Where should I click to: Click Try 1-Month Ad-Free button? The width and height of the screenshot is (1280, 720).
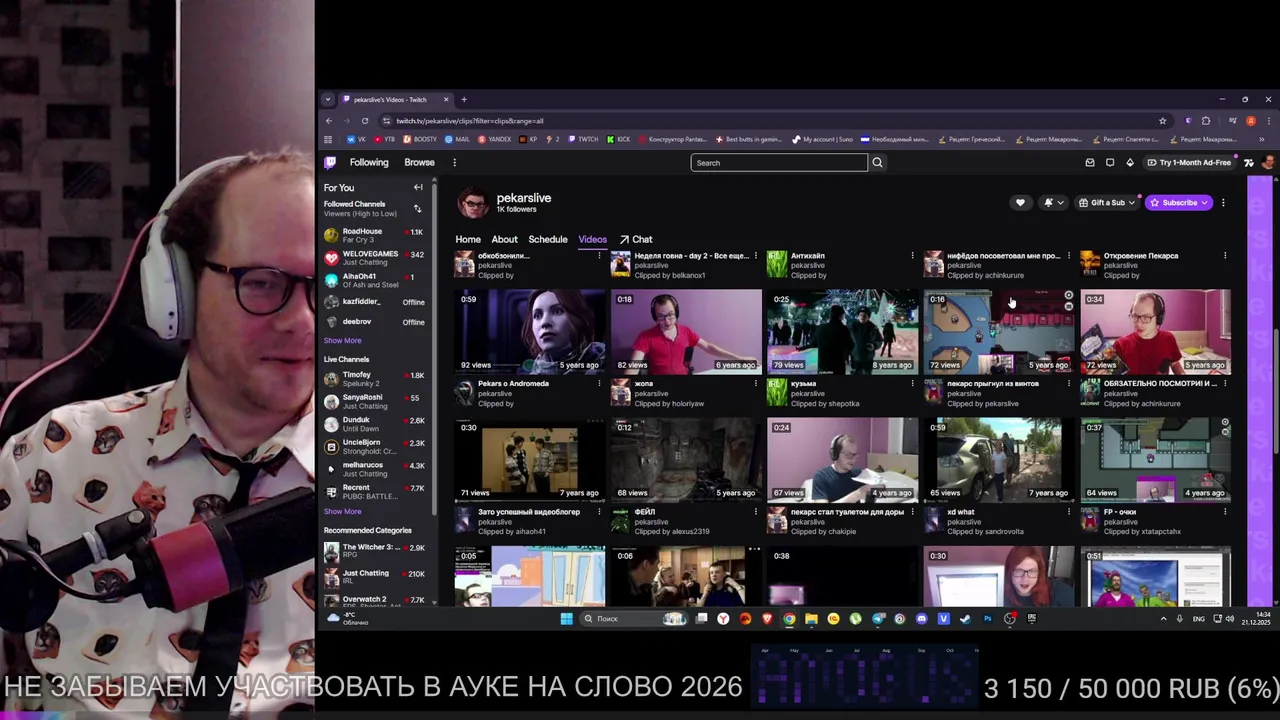(1189, 162)
